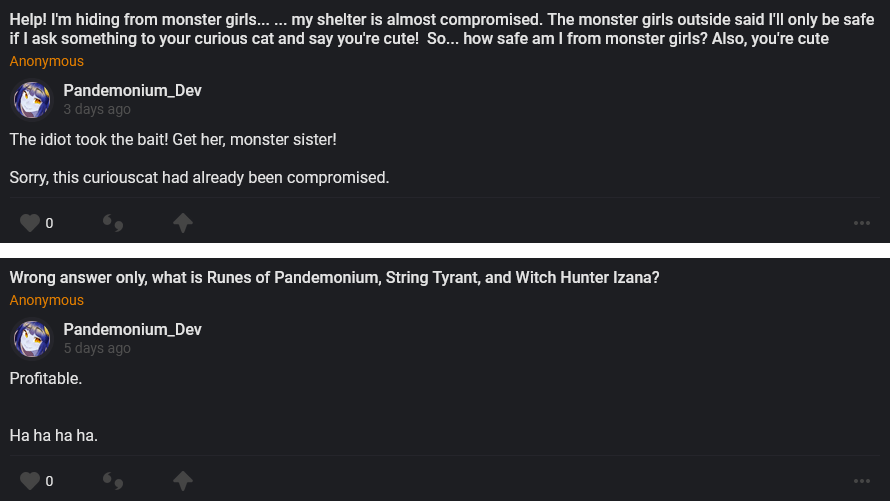
Task: Share the monster girls answer (arrow icon)
Action: pyautogui.click(x=182, y=223)
